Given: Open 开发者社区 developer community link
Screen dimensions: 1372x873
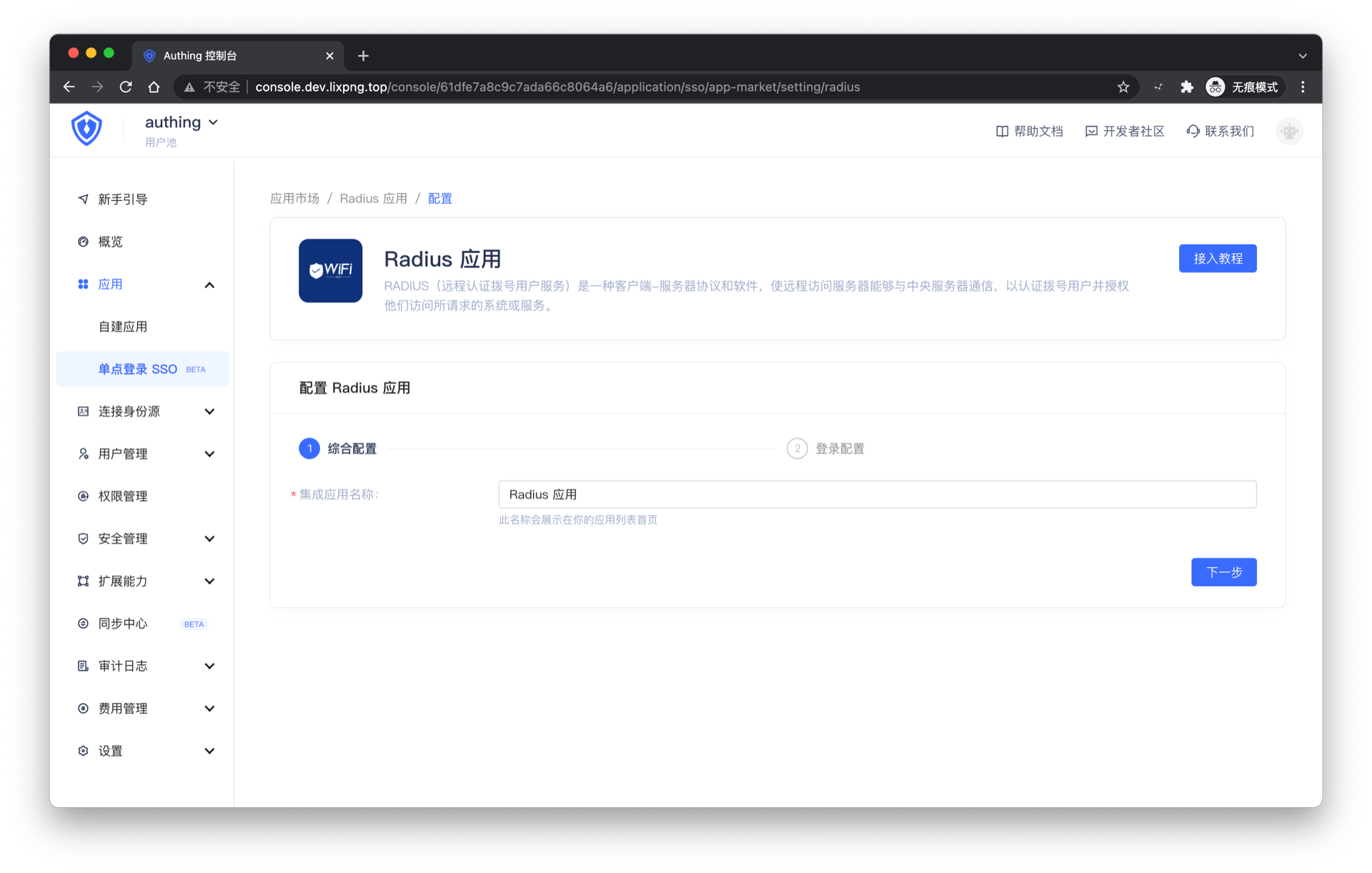Looking at the screenshot, I should (1125, 132).
